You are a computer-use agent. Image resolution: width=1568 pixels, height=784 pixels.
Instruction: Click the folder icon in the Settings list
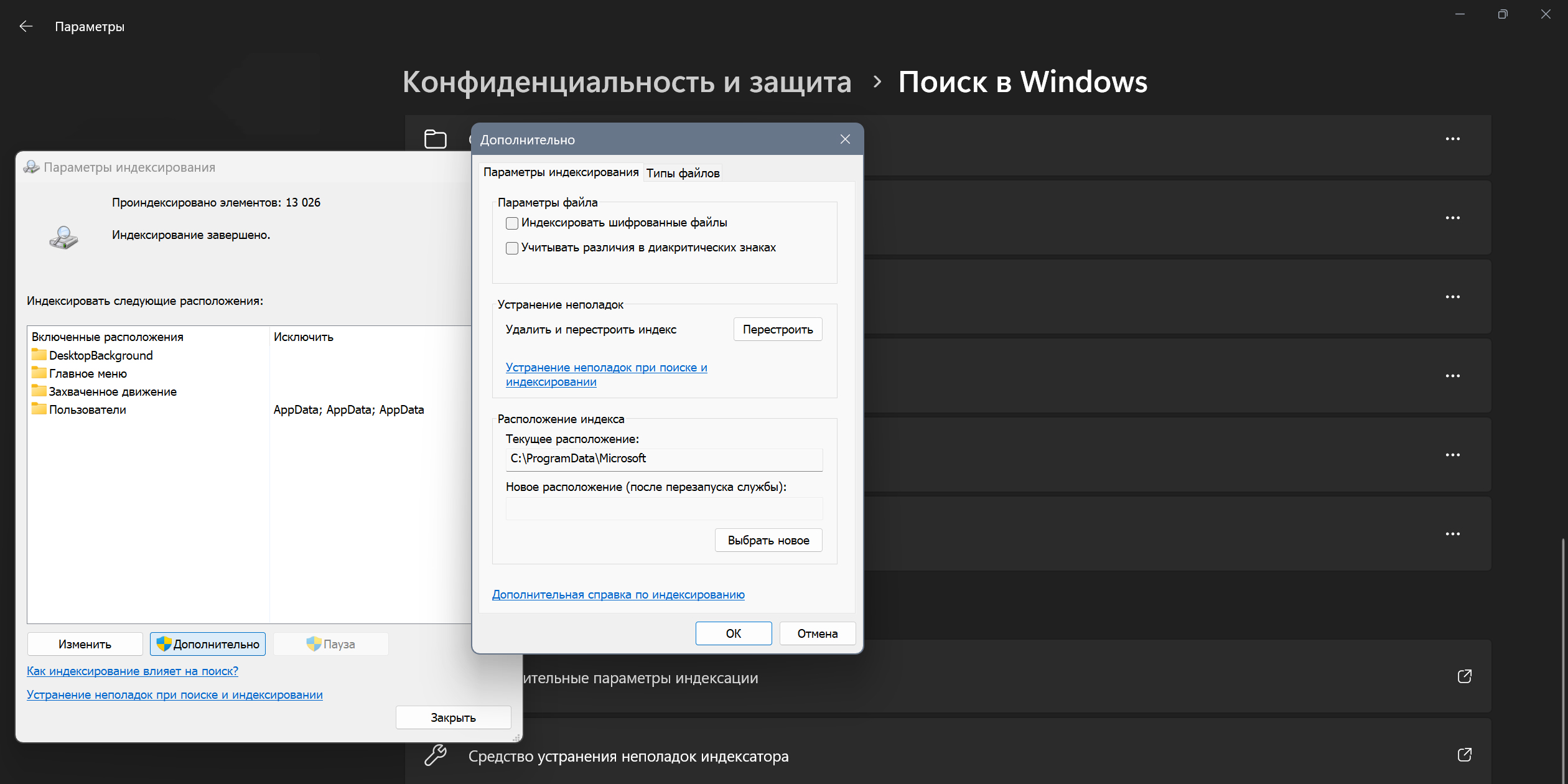(436, 139)
